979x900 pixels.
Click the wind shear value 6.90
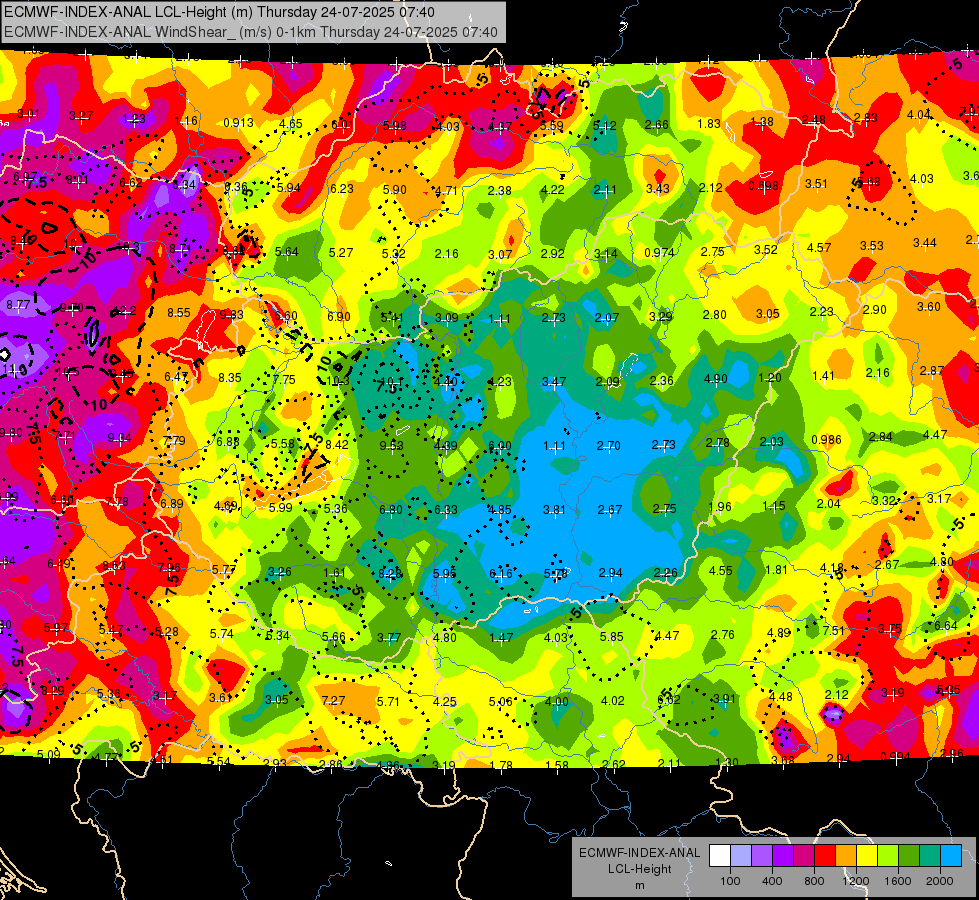pyautogui.click(x=339, y=317)
